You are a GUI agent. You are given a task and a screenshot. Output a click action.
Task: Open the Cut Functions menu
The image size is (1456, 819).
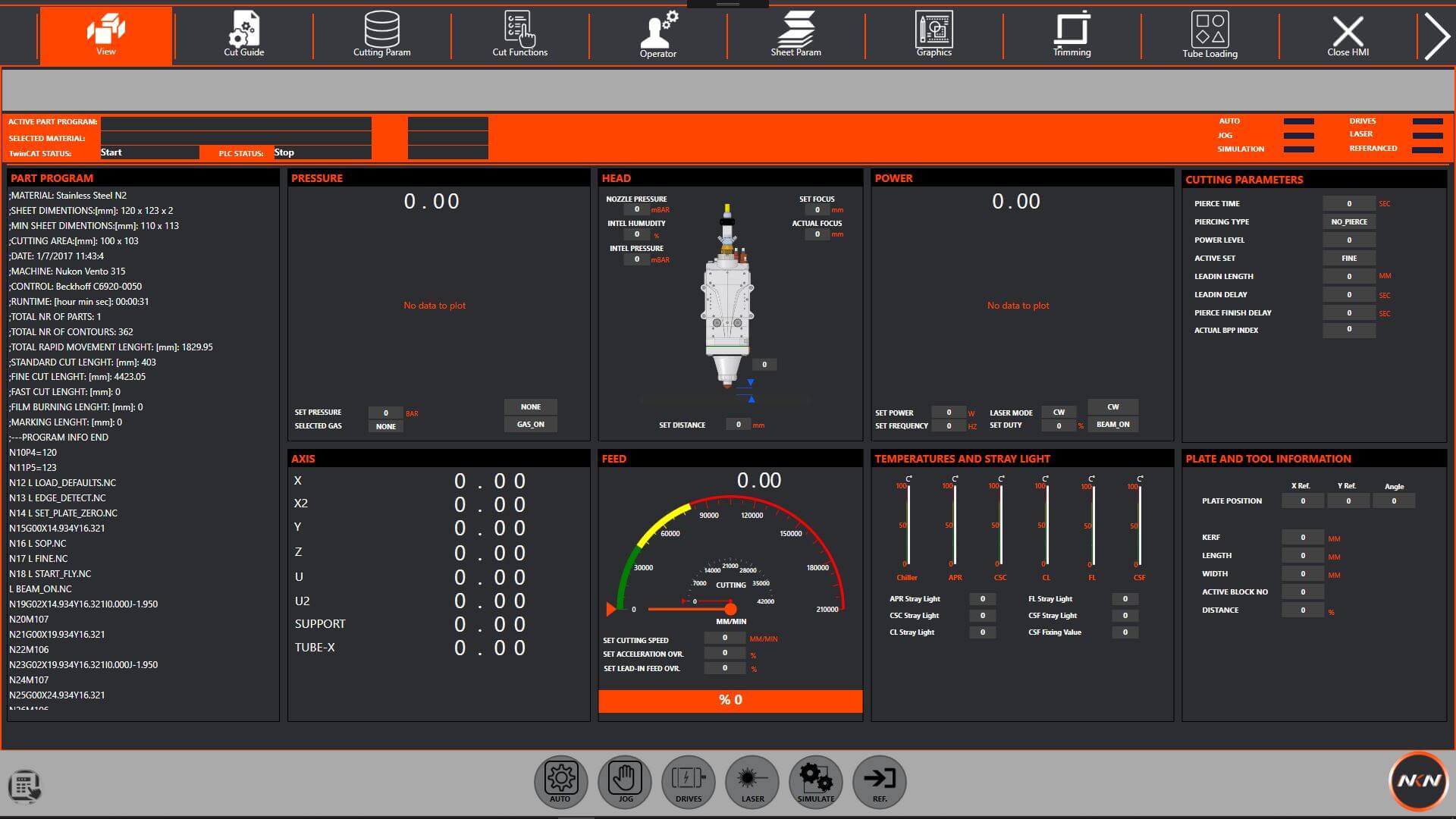pyautogui.click(x=519, y=35)
